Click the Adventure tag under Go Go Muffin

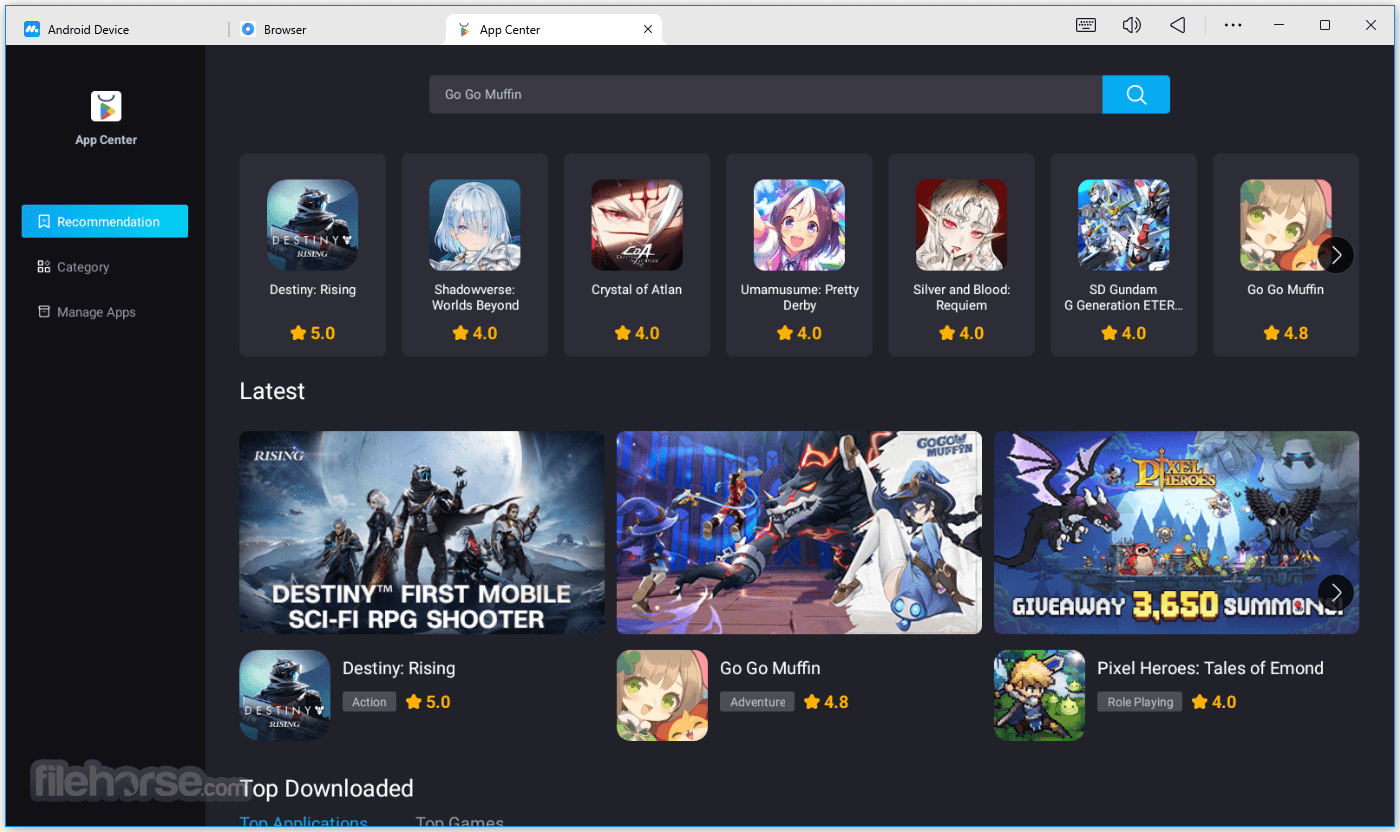(x=757, y=702)
